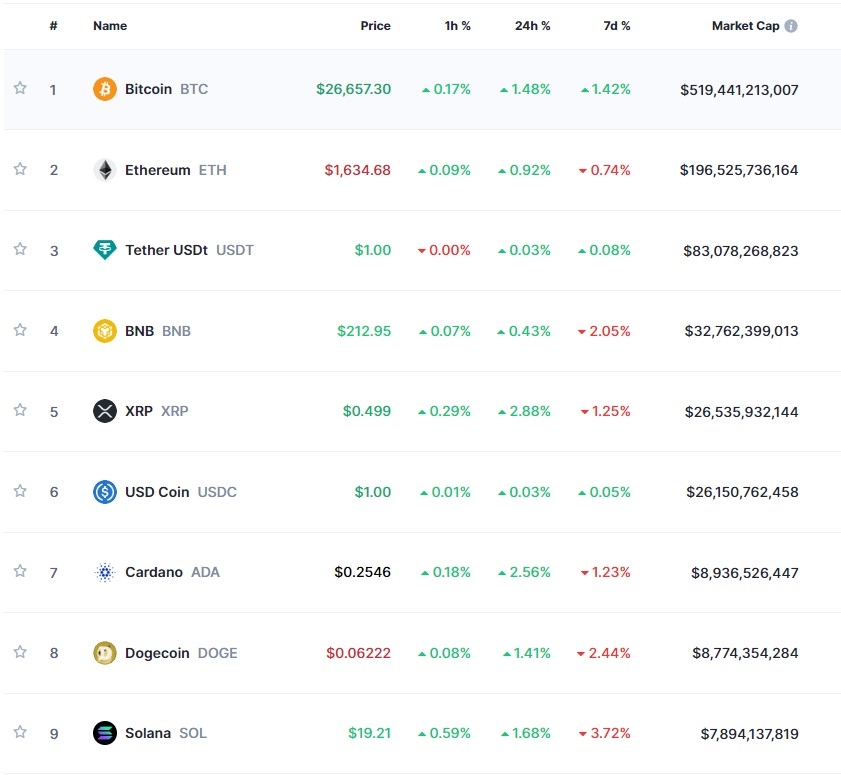Screen dimensions: 841x775
Task: Click the Dogecoin logo icon
Action: coord(105,653)
